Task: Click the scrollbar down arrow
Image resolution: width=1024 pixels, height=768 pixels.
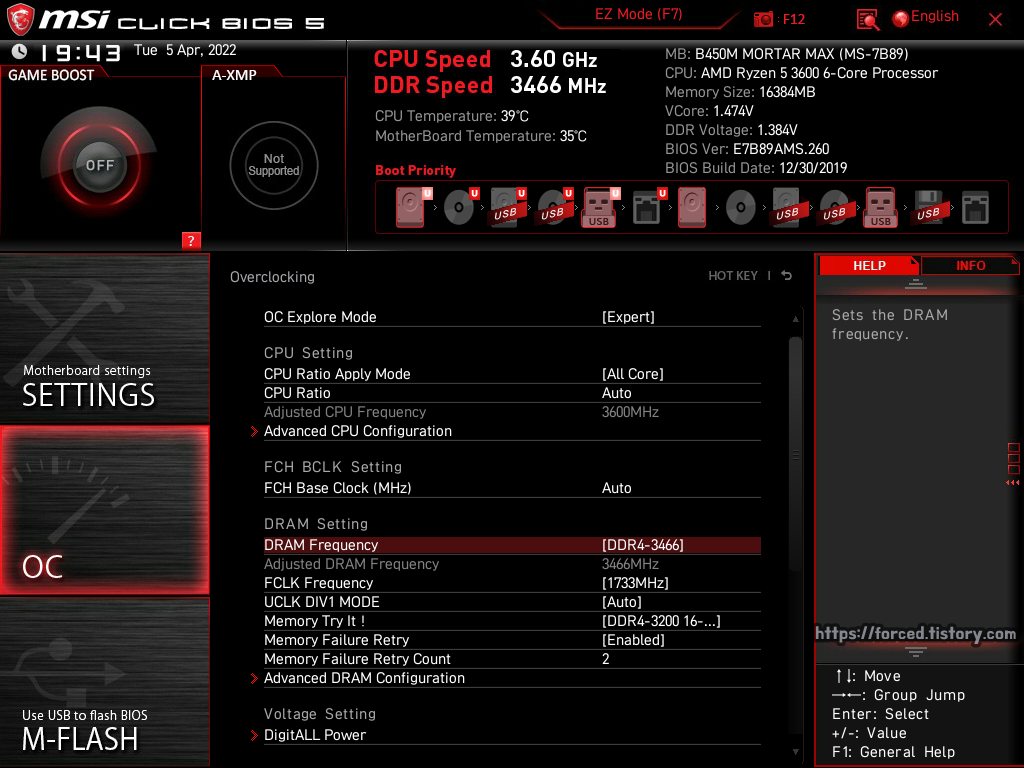Action: click(x=795, y=752)
